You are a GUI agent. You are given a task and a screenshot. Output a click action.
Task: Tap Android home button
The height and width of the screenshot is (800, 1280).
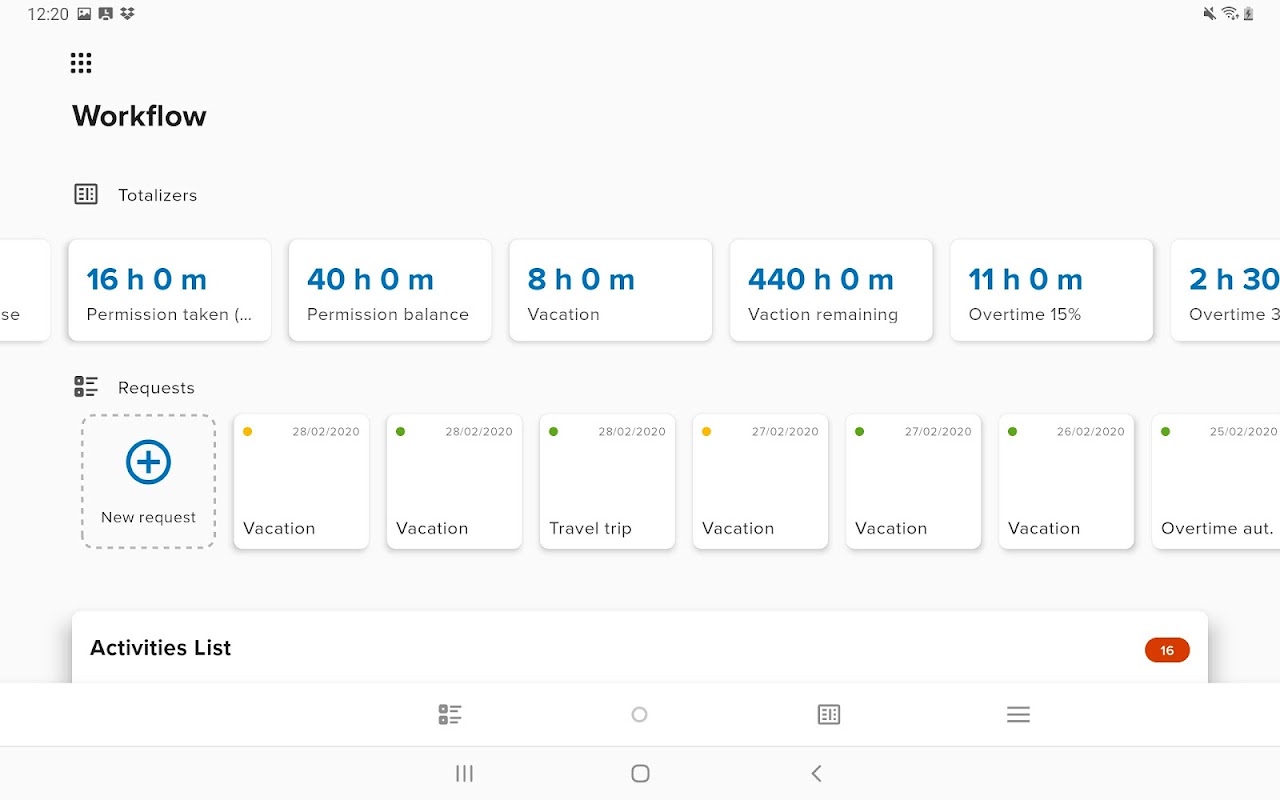coord(641,773)
